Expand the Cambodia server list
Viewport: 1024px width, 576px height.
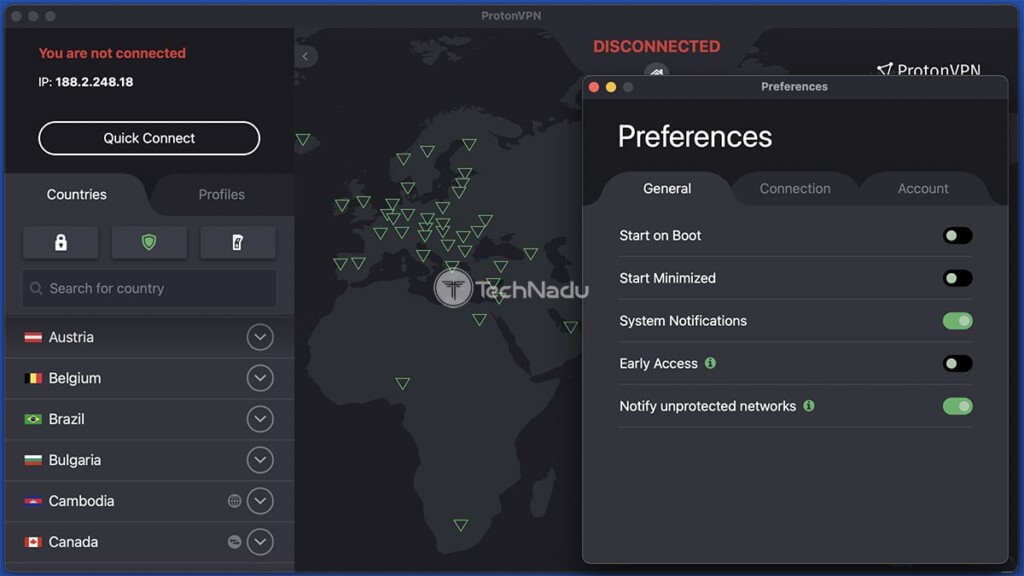point(260,501)
